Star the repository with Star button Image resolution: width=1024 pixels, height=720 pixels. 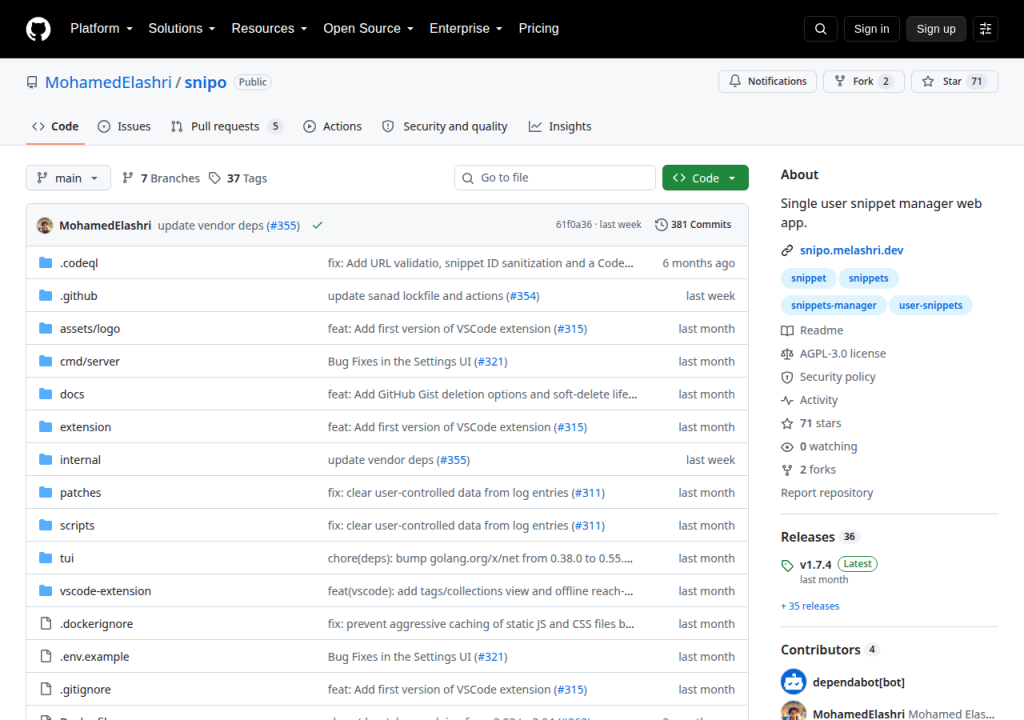tap(954, 82)
